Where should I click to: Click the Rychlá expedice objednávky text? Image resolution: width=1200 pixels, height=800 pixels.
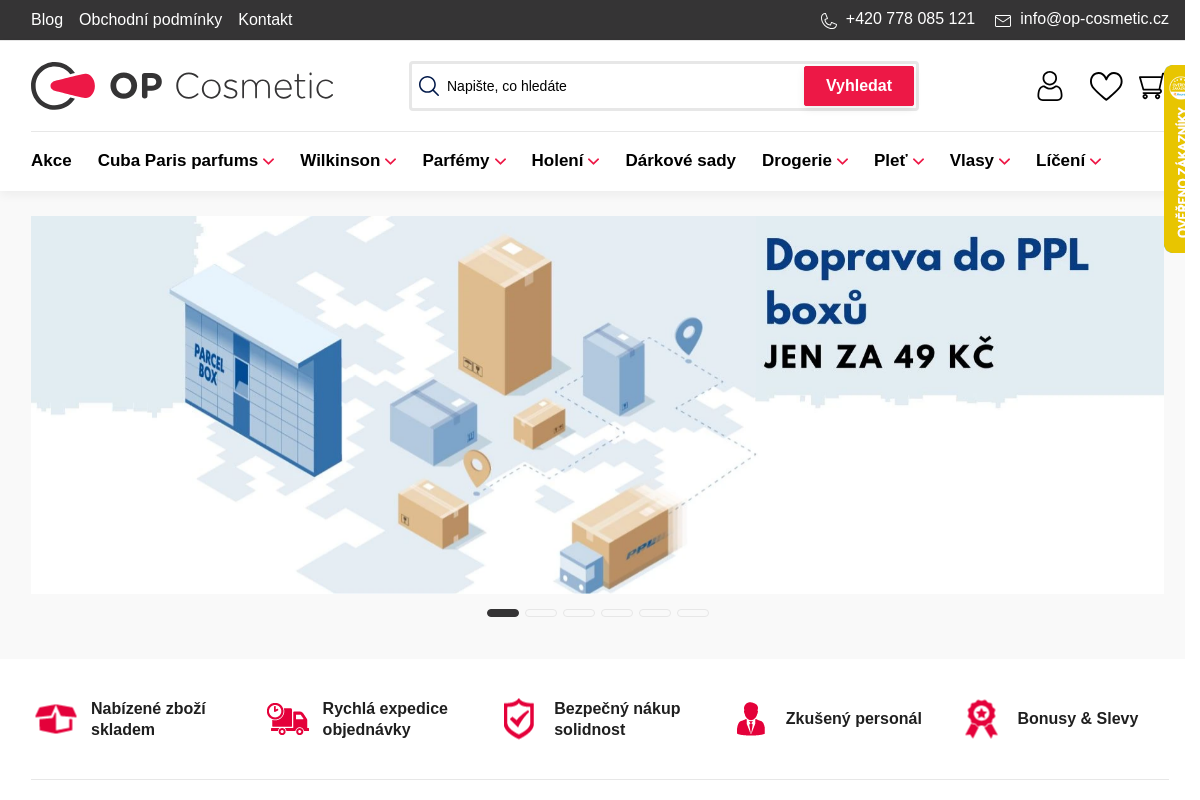385,719
